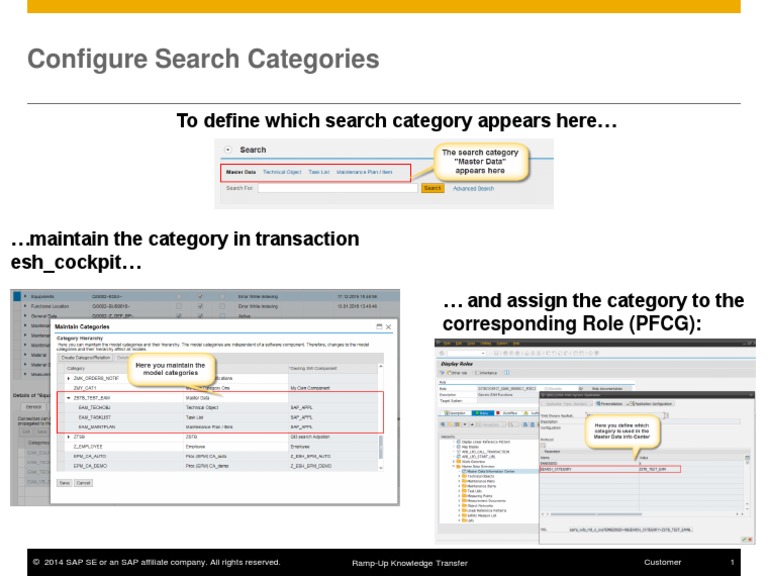
Task: Expand the Task Lists folder
Action: (x=459, y=491)
